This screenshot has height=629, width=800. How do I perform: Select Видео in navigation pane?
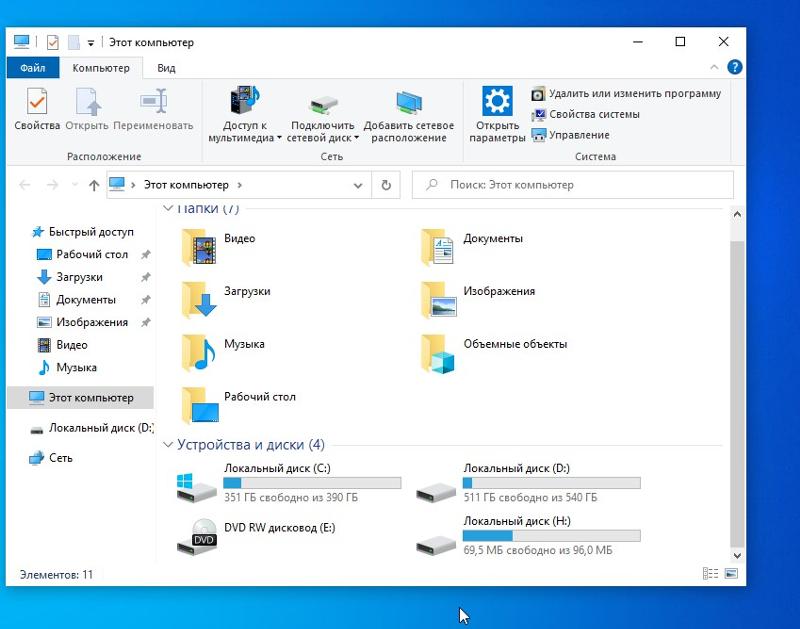(63, 345)
